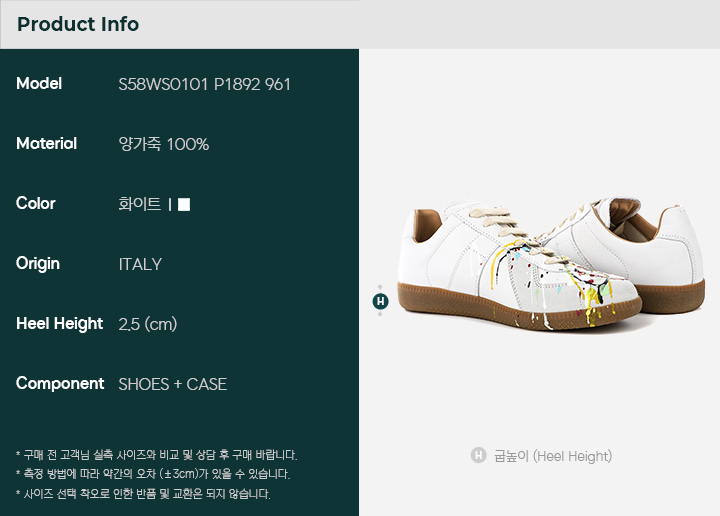Click the ITALY origin value
The height and width of the screenshot is (516, 720).
(140, 264)
